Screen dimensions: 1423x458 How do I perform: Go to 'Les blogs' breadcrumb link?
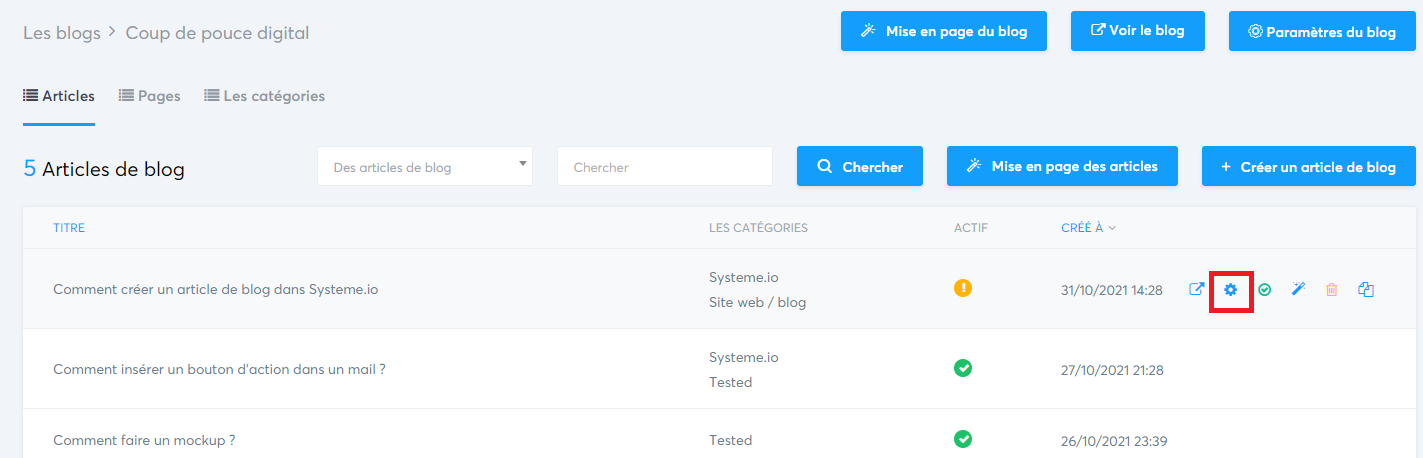pos(62,33)
